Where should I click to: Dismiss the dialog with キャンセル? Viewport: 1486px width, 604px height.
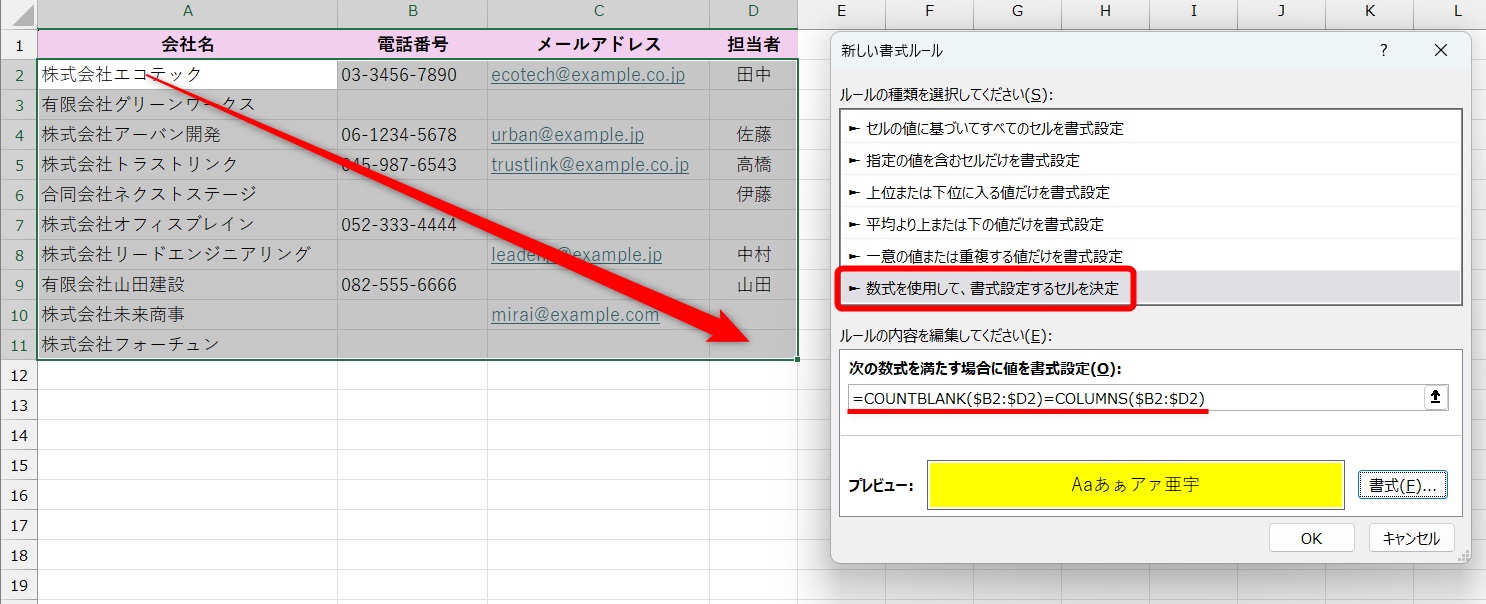(x=1411, y=537)
